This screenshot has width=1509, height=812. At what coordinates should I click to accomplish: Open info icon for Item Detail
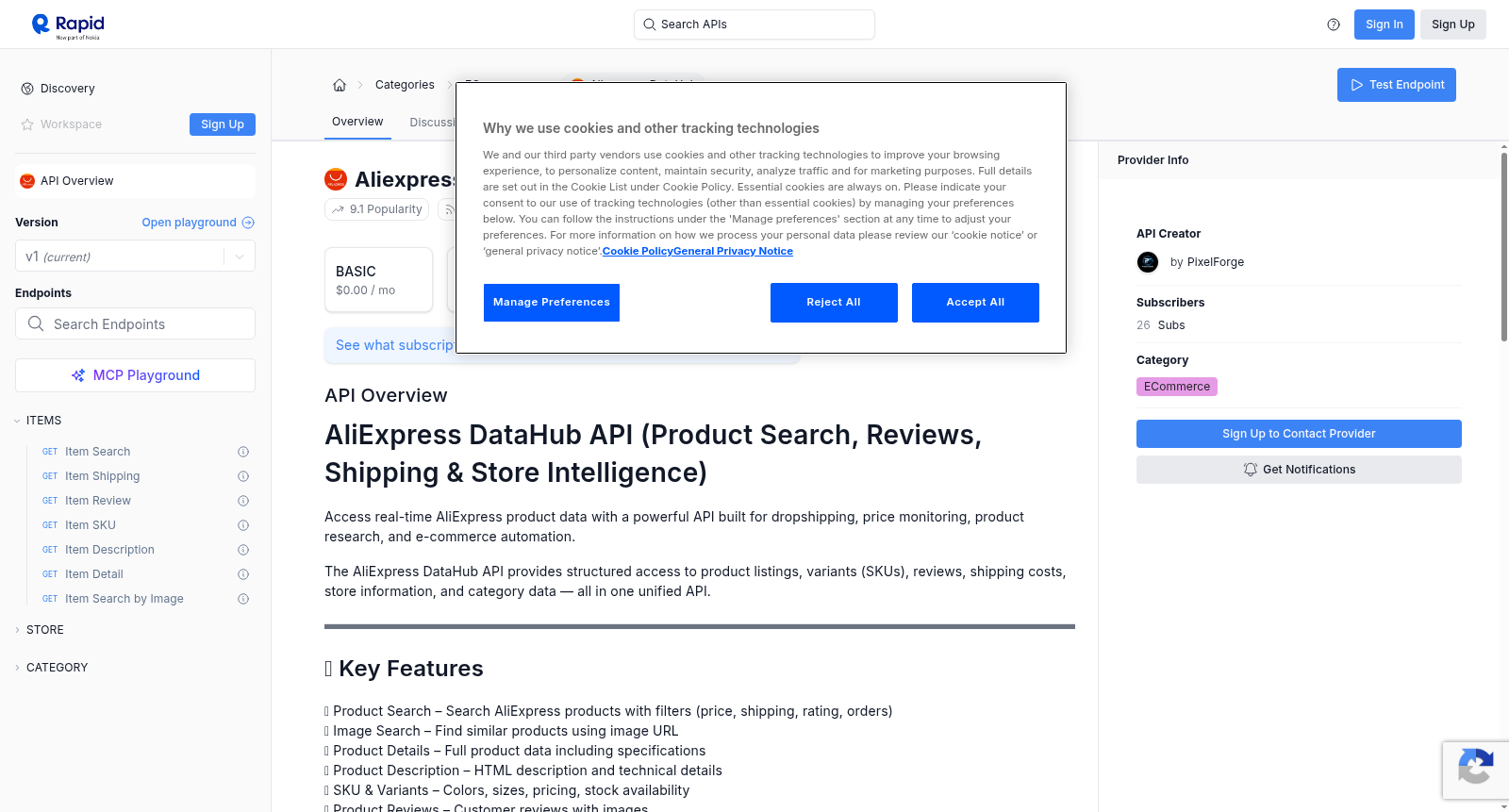(x=243, y=574)
